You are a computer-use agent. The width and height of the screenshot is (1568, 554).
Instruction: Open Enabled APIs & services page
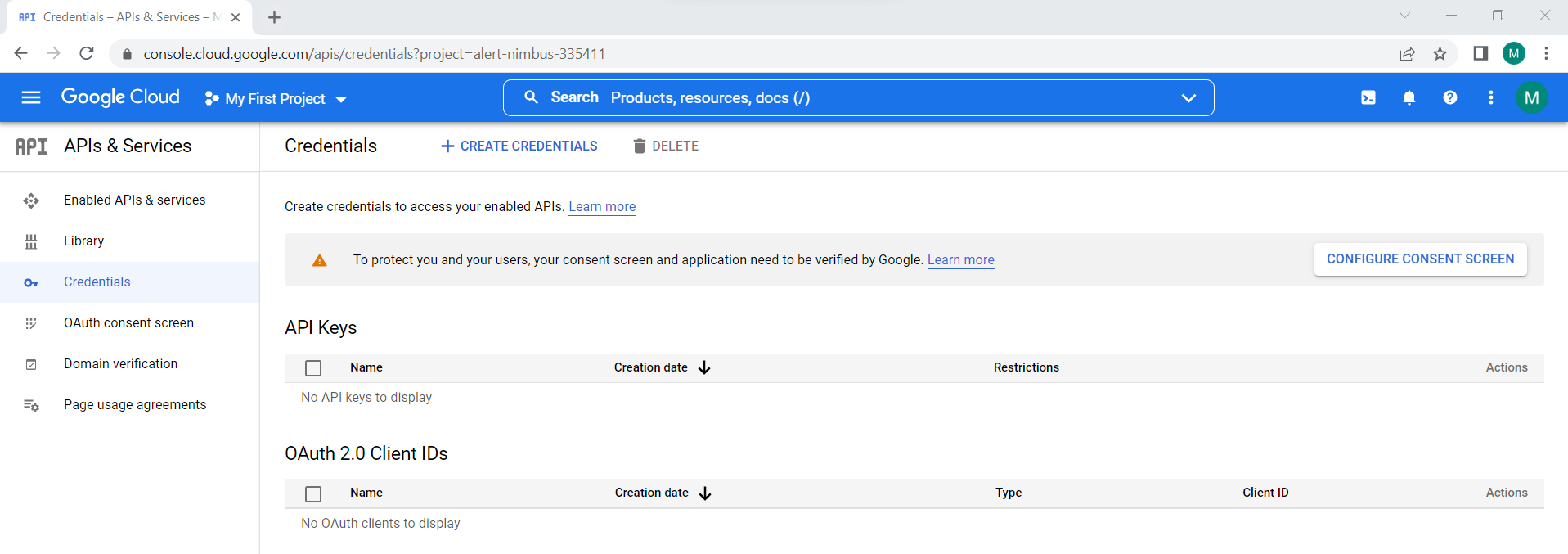(134, 200)
